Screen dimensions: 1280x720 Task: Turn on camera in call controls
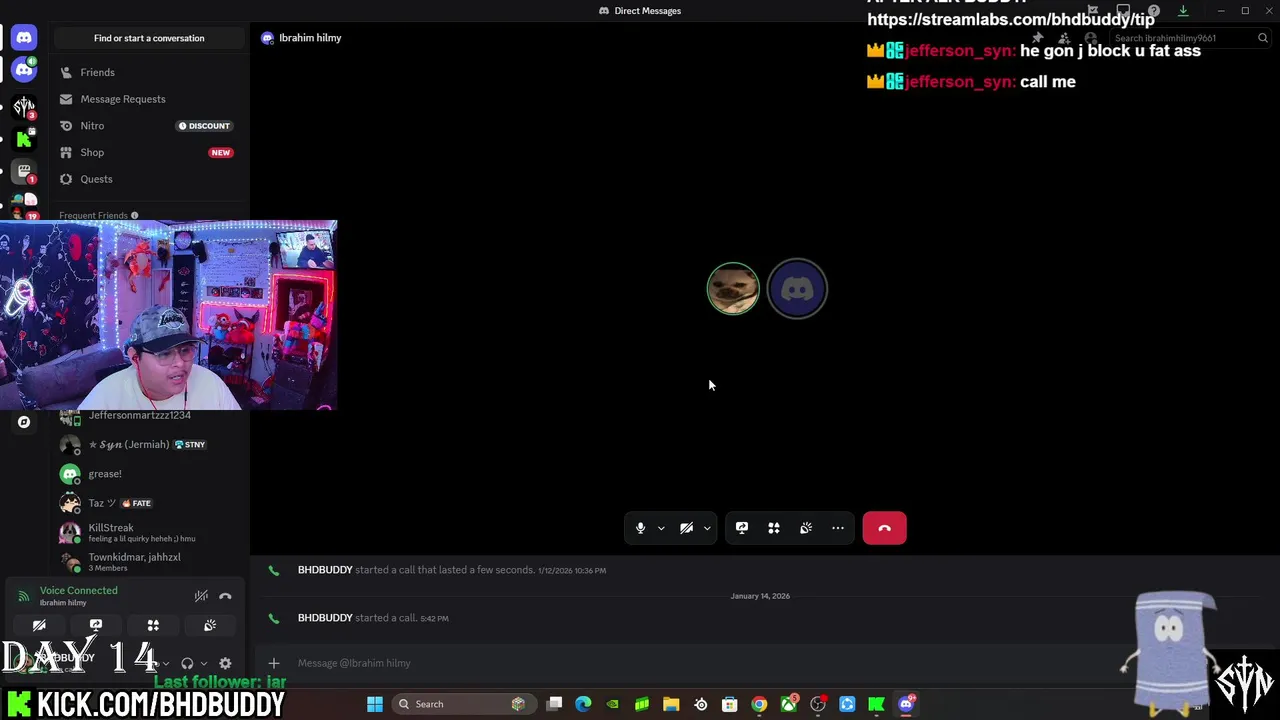(x=686, y=528)
